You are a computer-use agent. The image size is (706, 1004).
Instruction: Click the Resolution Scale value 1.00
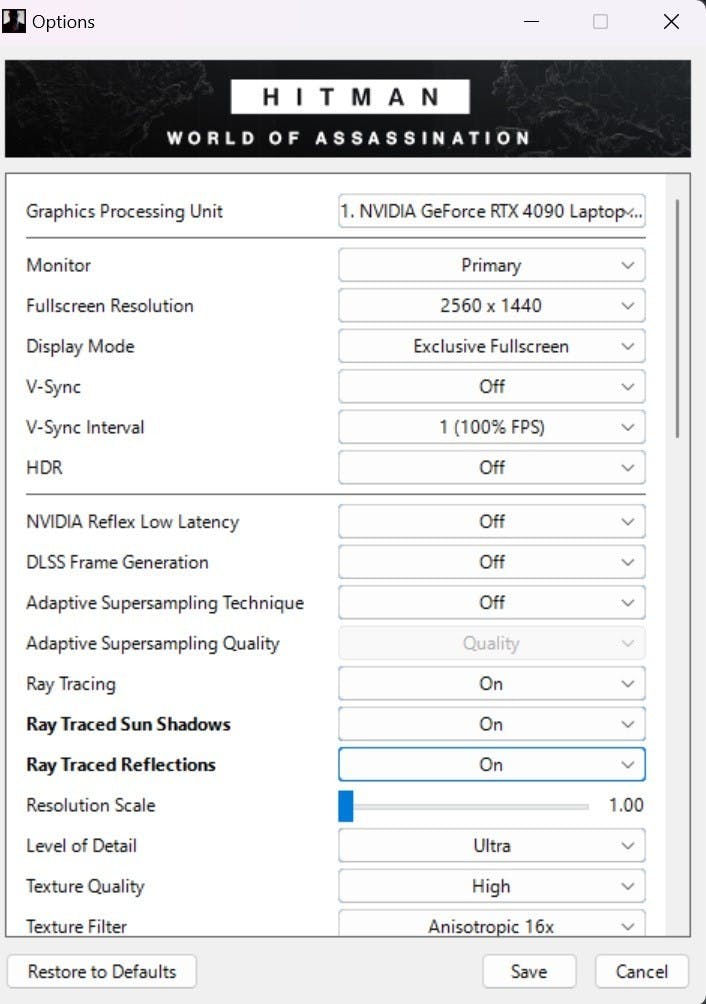tap(626, 805)
